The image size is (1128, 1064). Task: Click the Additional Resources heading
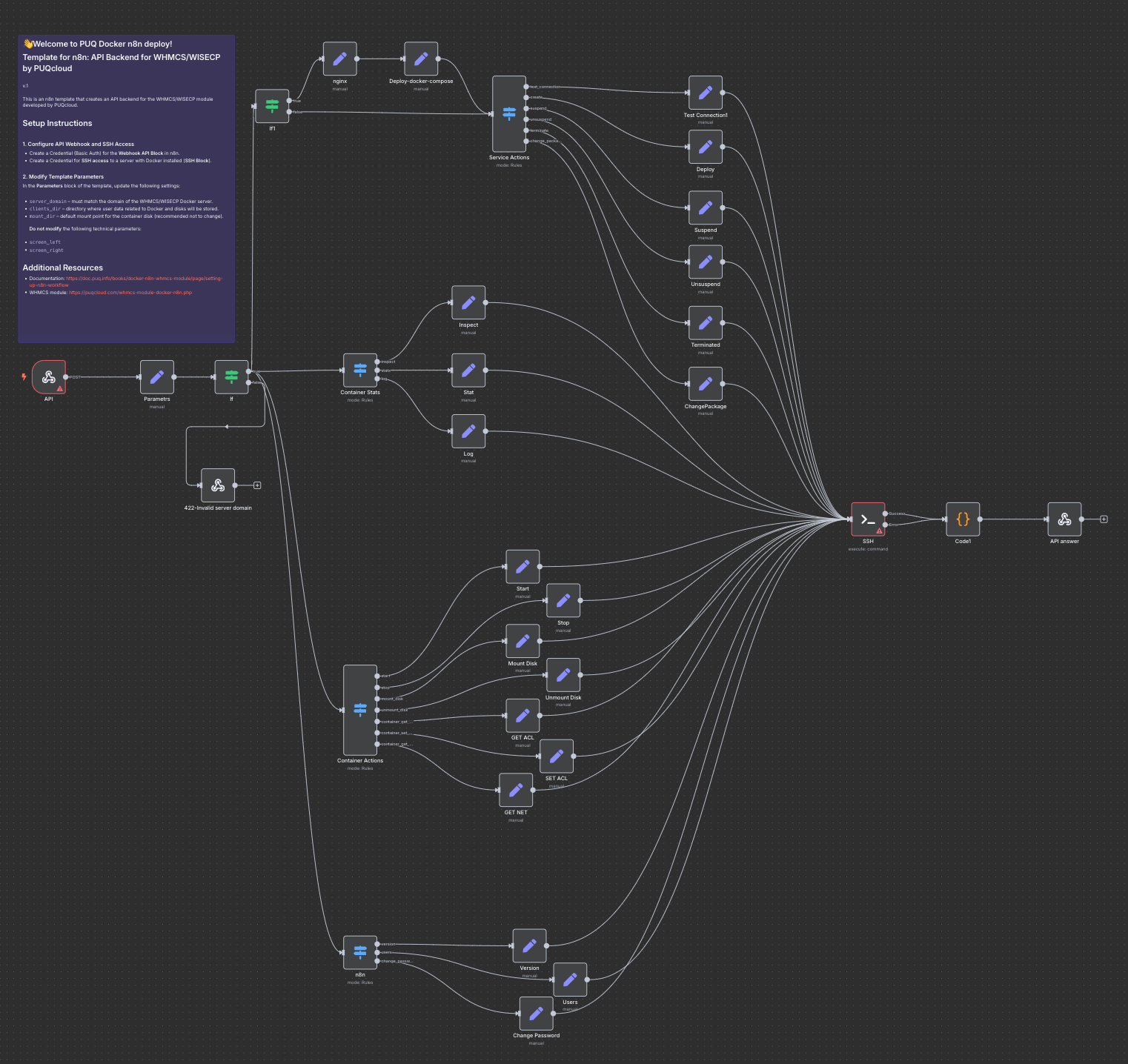(63, 268)
